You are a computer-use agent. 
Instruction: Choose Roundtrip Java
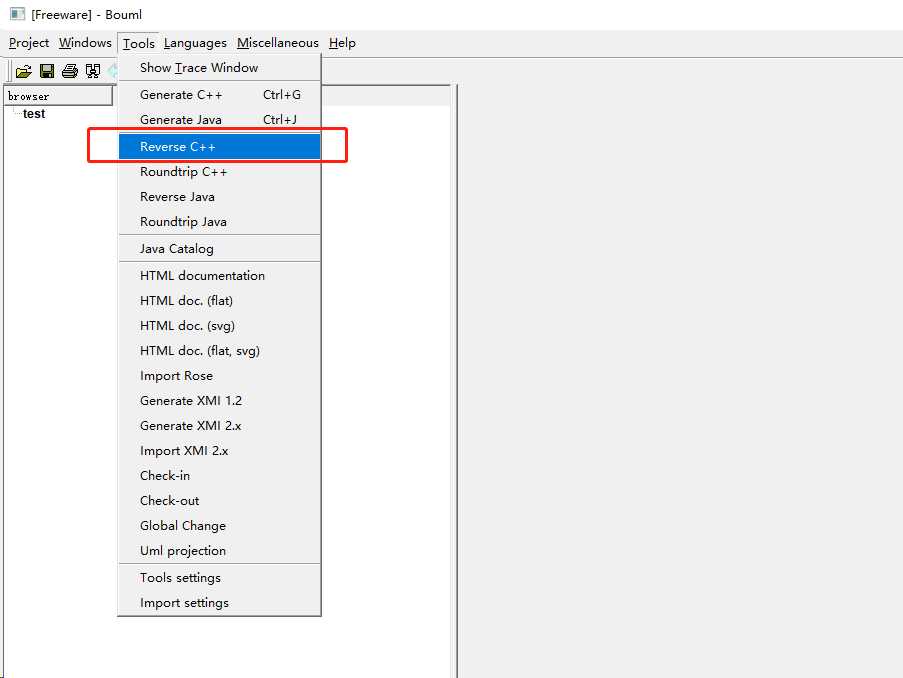click(219, 222)
